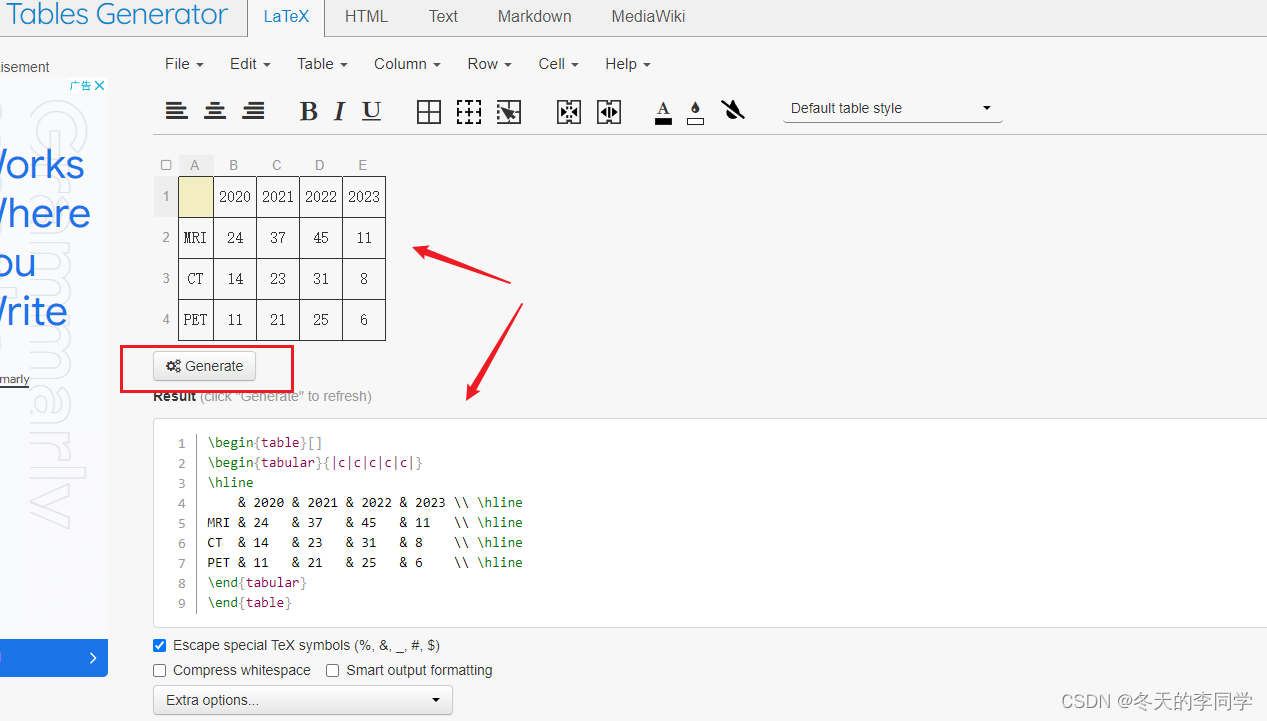
Task: Select row header 3
Action: pos(166,279)
